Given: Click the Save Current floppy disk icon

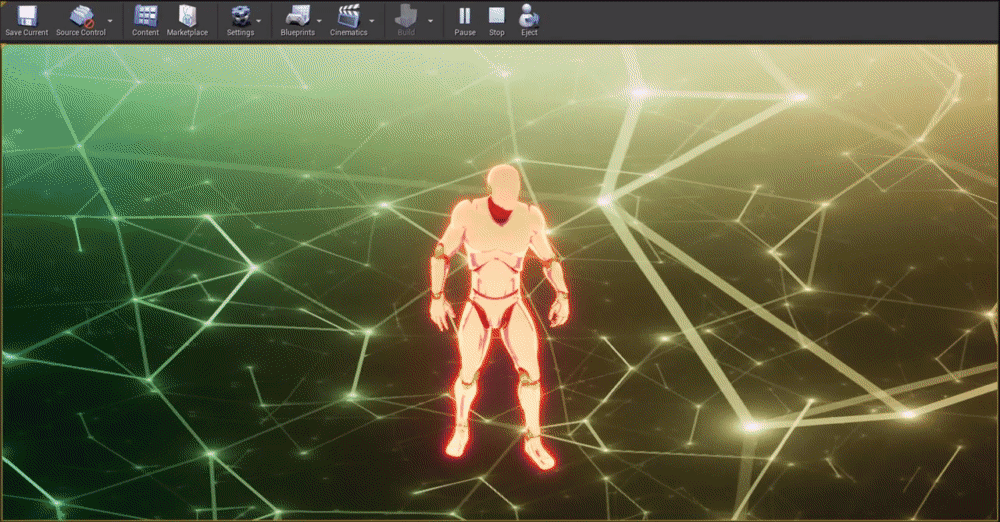Looking at the screenshot, I should pos(27,16).
